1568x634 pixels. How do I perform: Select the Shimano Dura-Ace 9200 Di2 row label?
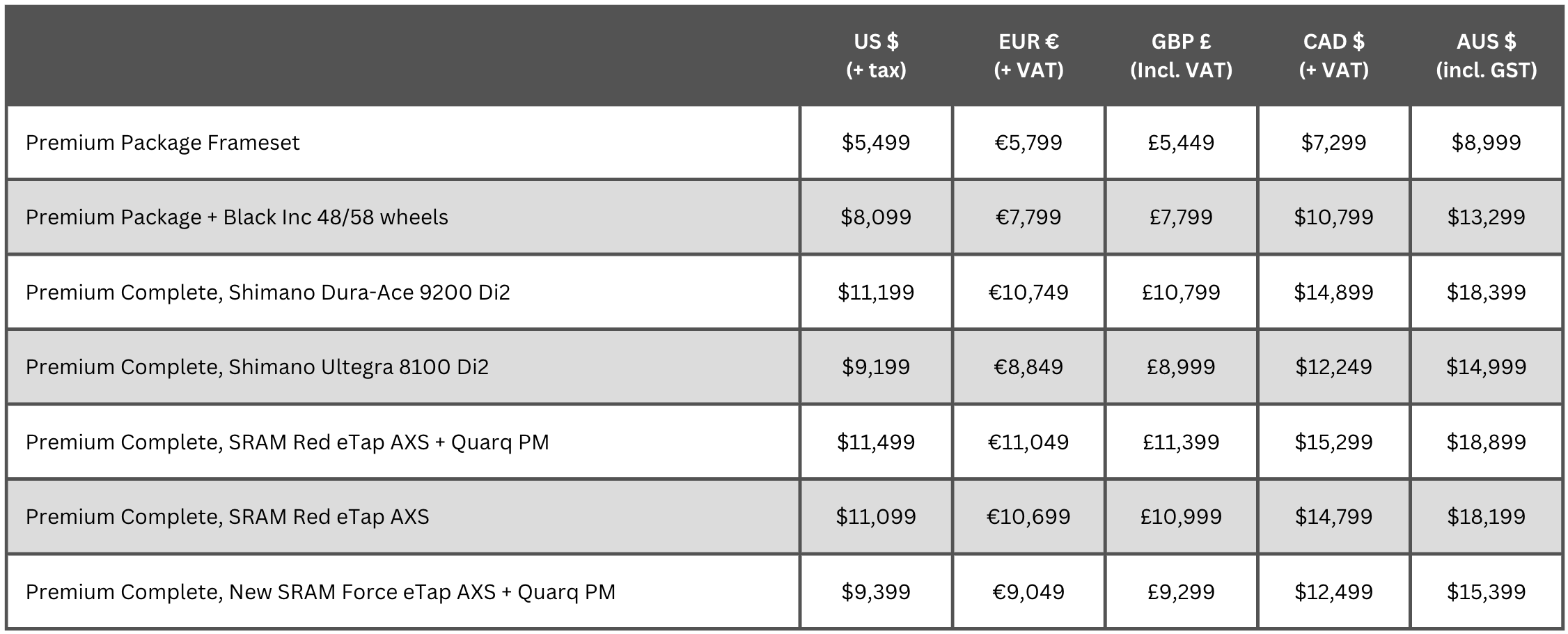pyautogui.click(x=267, y=292)
